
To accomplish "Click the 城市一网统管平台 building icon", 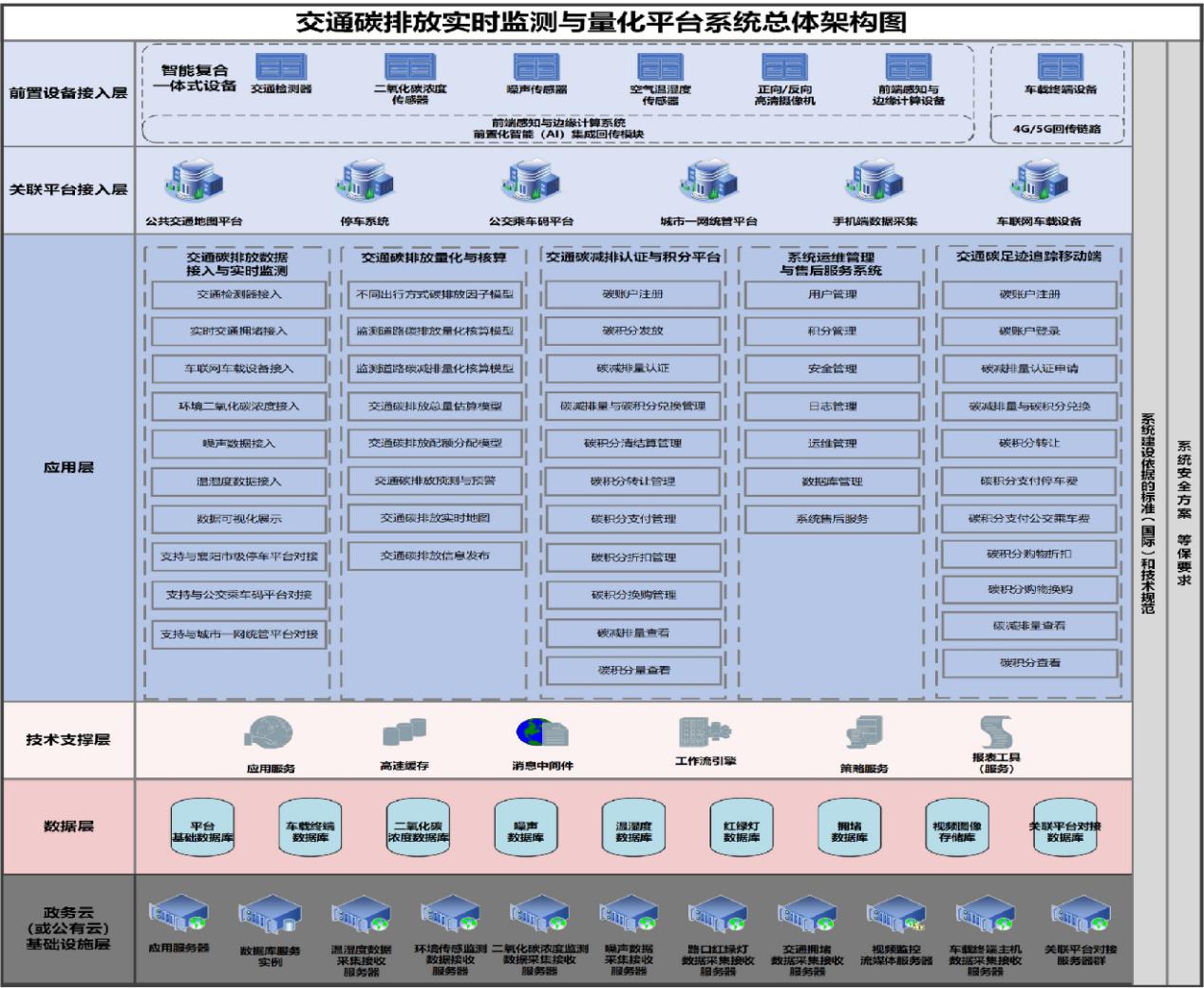I will (x=708, y=180).
